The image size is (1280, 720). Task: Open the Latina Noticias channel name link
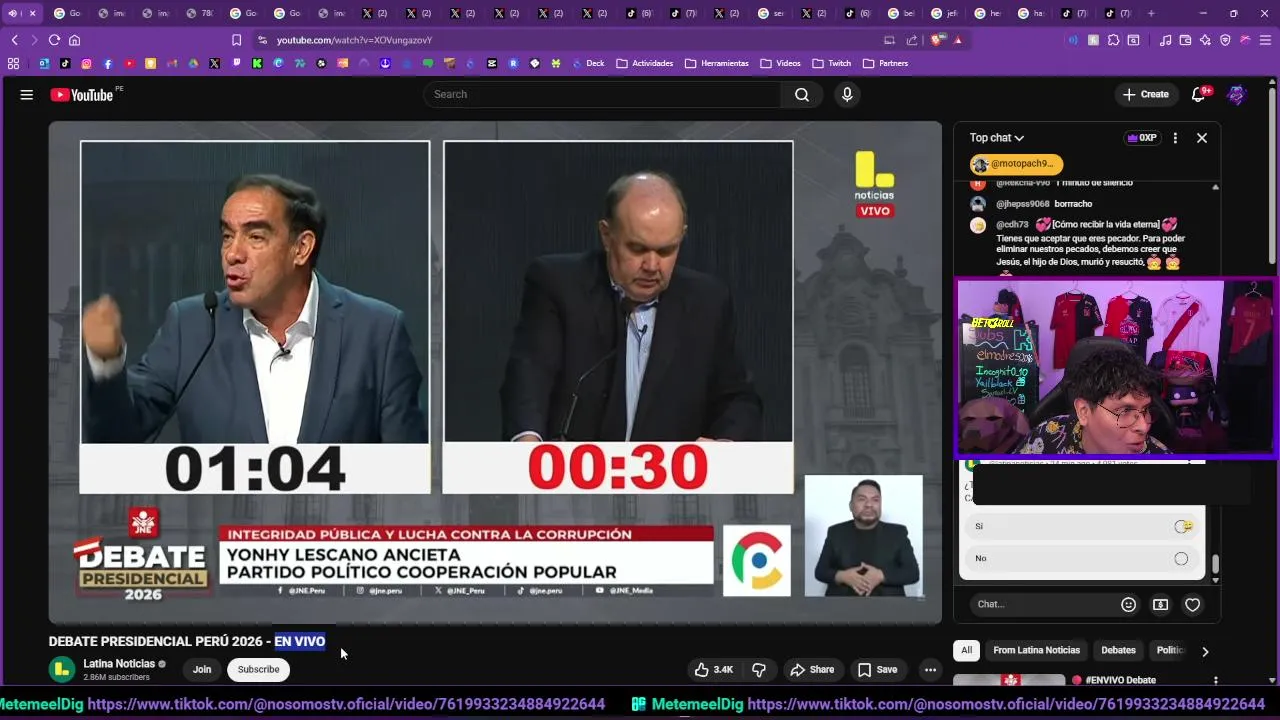click(119, 663)
